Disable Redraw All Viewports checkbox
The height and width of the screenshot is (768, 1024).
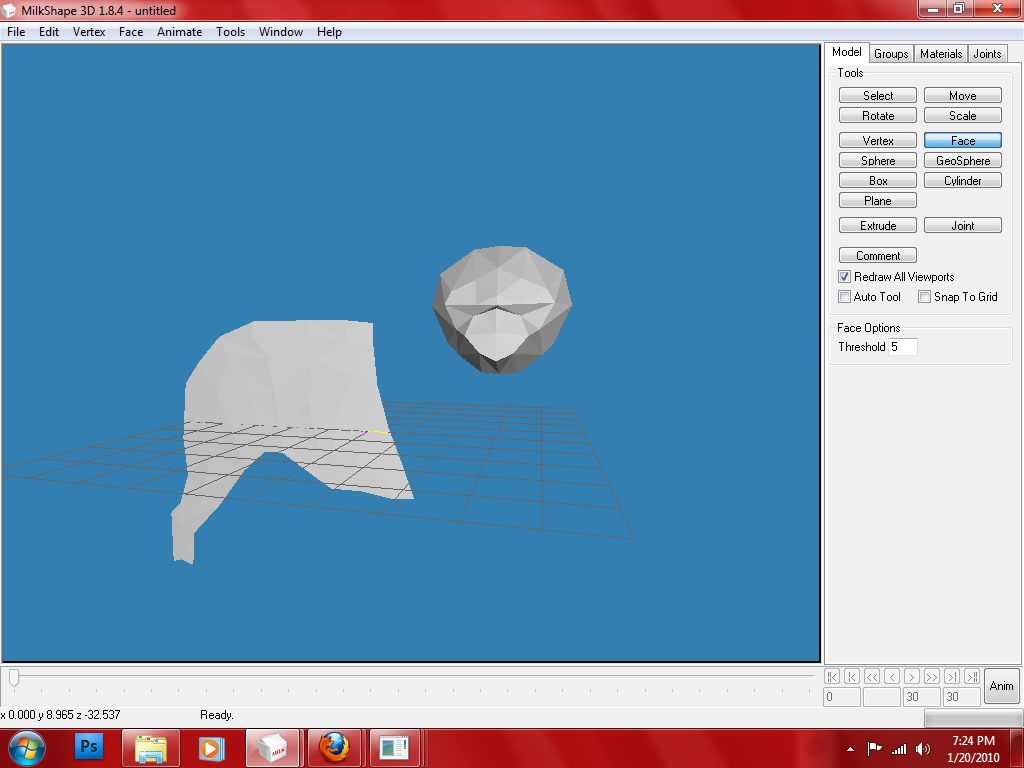click(x=844, y=277)
